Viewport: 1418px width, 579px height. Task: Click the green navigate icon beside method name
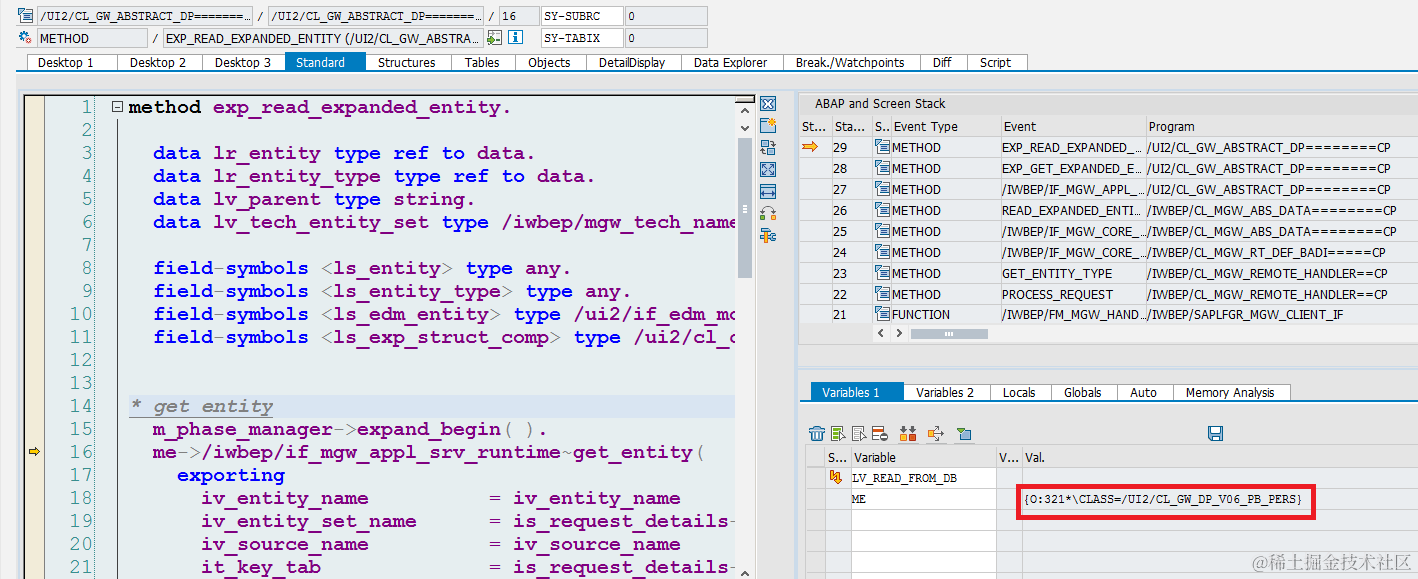coord(494,38)
